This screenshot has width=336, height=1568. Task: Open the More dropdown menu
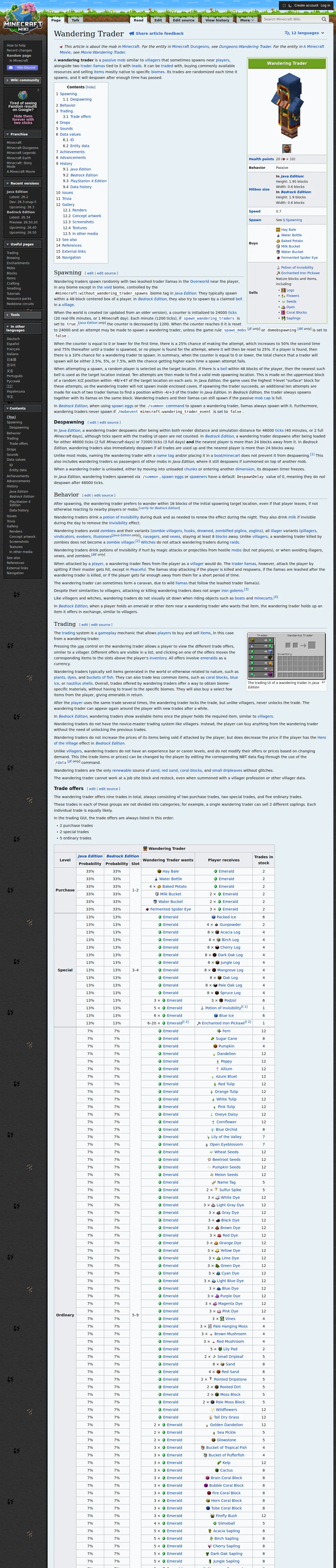tap(246, 20)
